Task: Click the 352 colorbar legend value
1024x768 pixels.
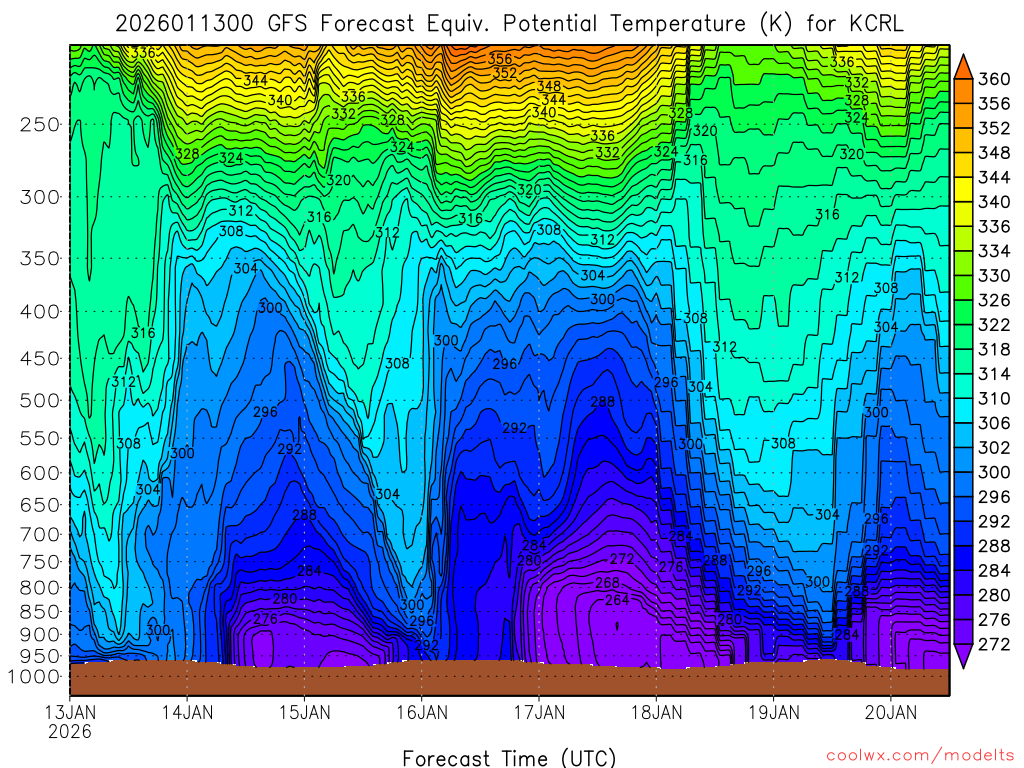Action: (x=994, y=128)
